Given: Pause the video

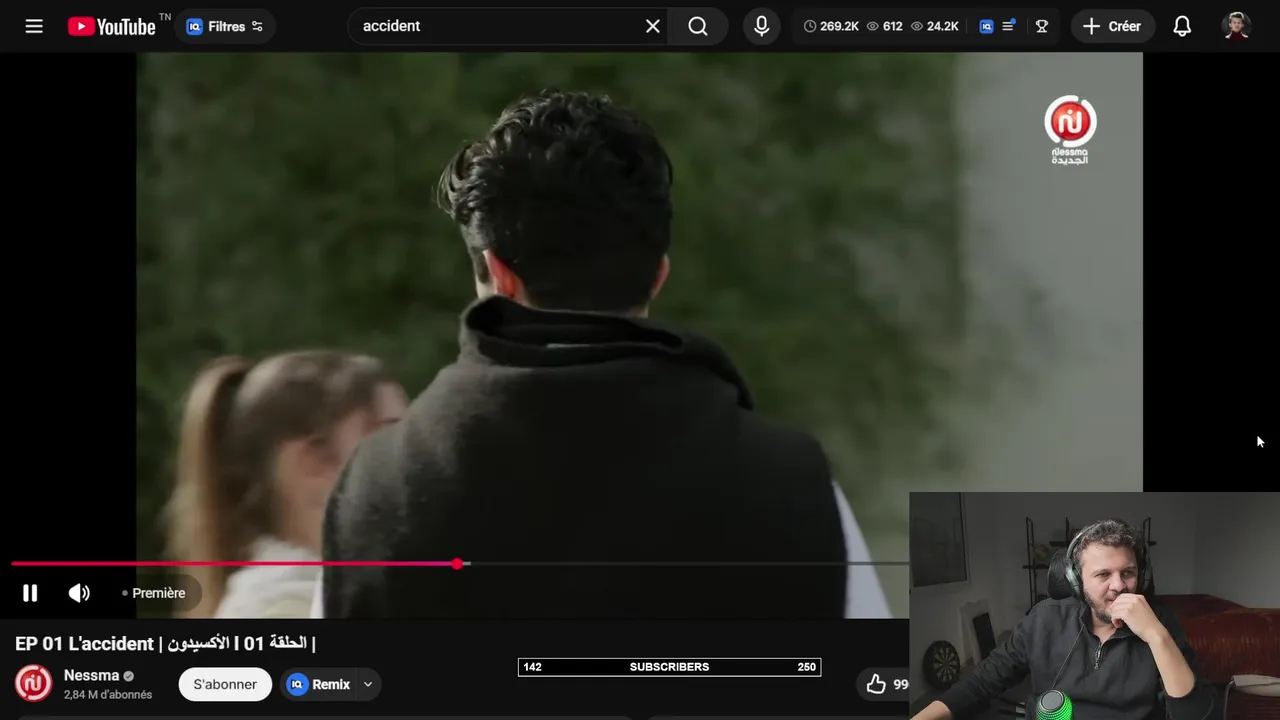Looking at the screenshot, I should click(30, 593).
